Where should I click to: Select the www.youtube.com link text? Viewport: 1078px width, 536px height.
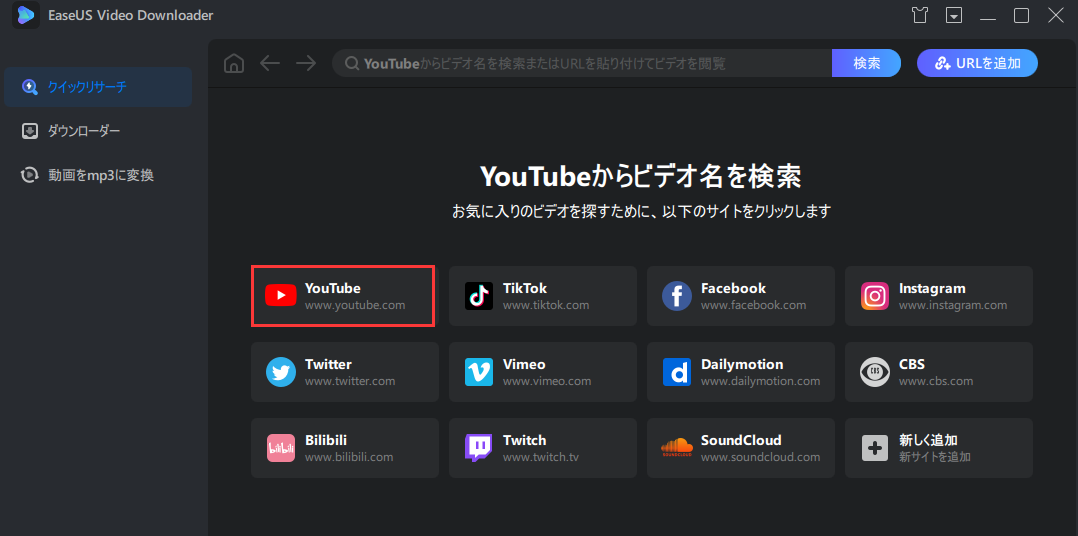point(355,305)
